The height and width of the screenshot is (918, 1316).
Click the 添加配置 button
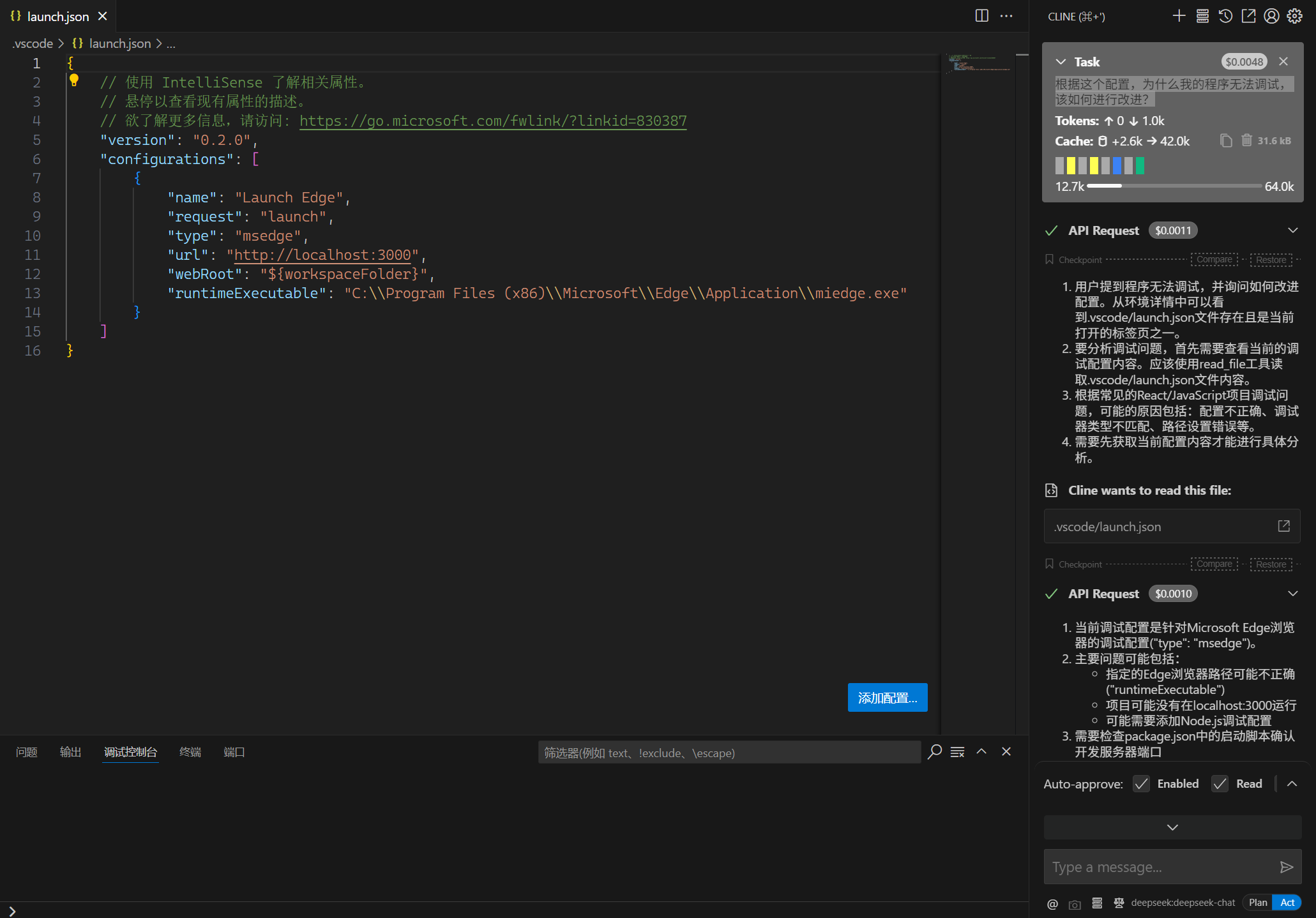pyautogui.click(x=888, y=697)
